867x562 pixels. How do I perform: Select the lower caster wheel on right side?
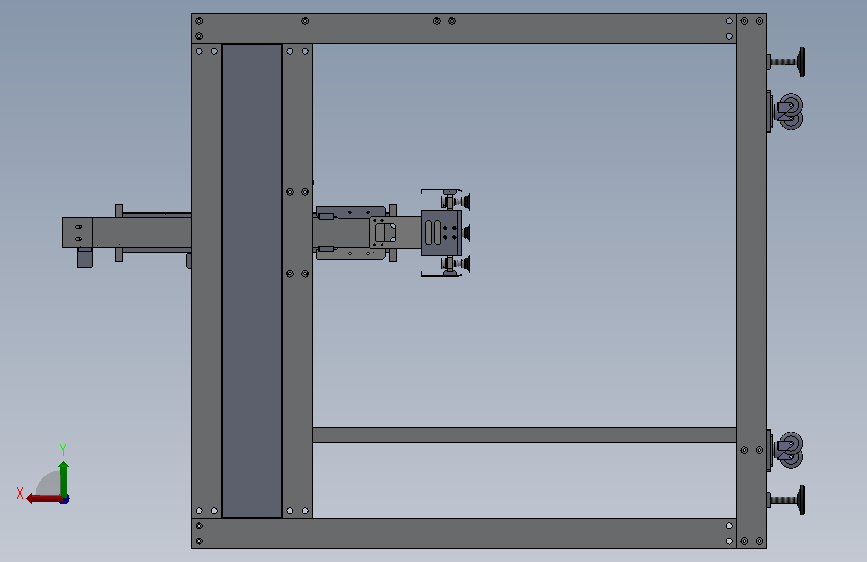click(x=785, y=450)
